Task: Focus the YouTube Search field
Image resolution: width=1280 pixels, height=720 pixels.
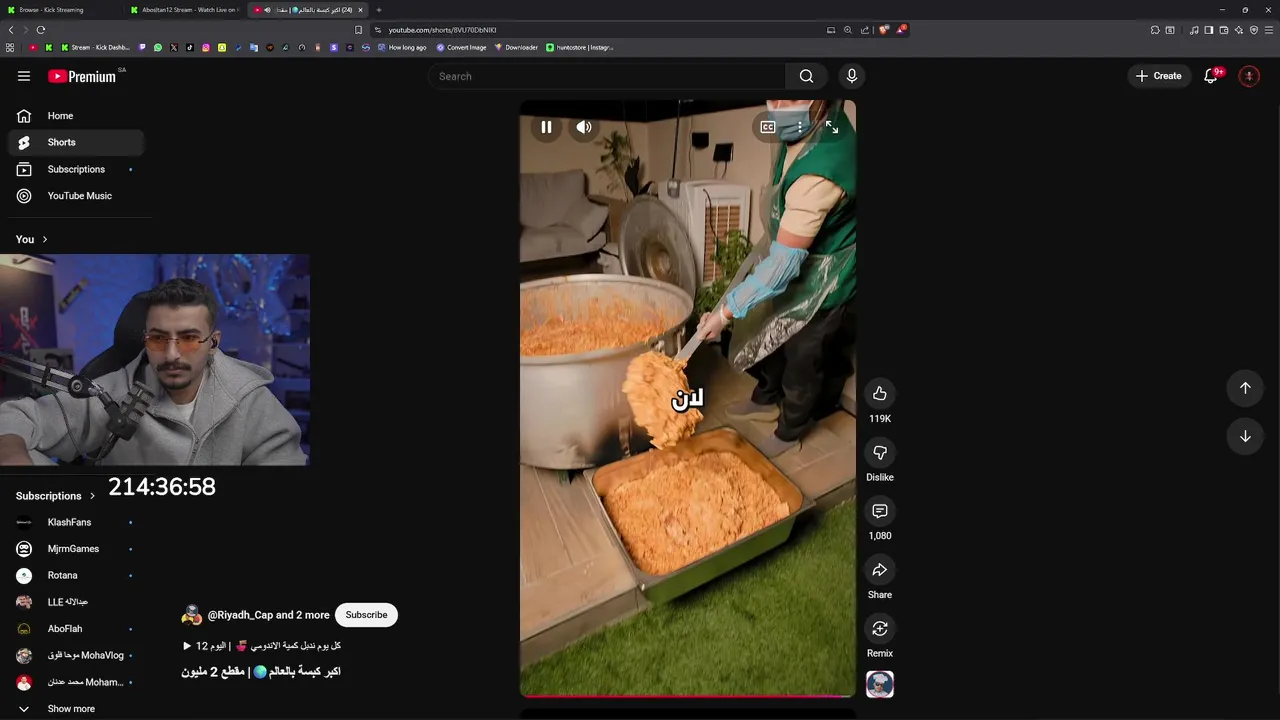Action: pos(607,76)
